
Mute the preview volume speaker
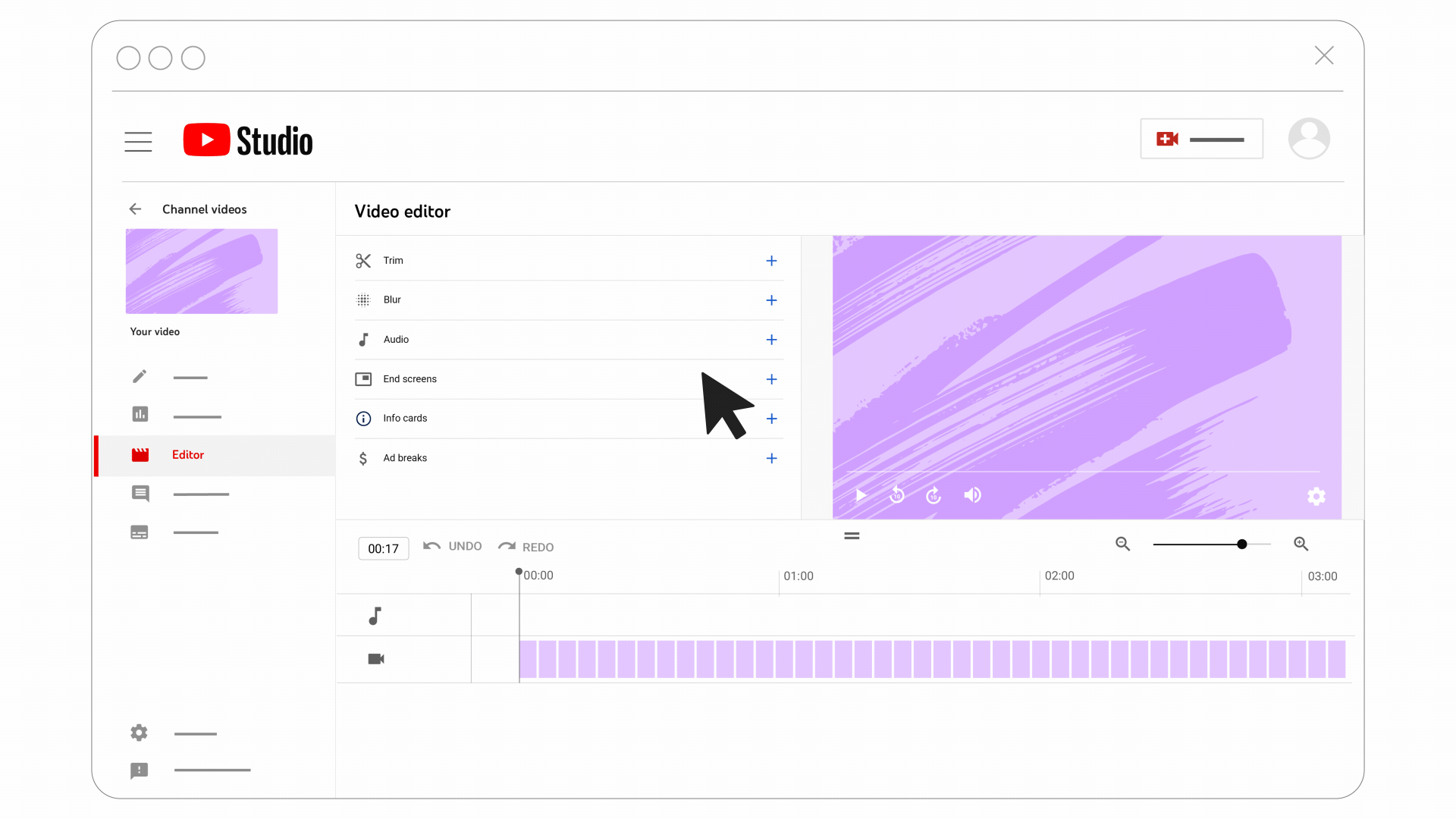(972, 495)
